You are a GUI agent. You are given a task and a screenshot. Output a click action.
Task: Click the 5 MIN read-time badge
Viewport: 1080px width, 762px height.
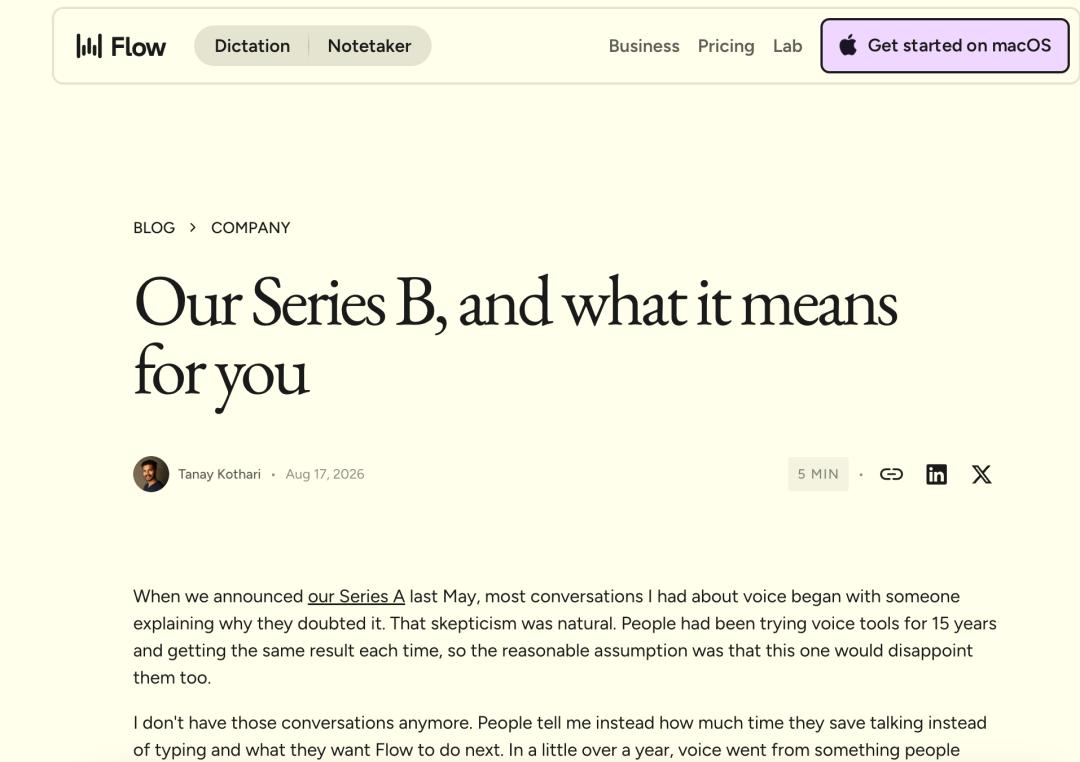pyautogui.click(x=818, y=474)
